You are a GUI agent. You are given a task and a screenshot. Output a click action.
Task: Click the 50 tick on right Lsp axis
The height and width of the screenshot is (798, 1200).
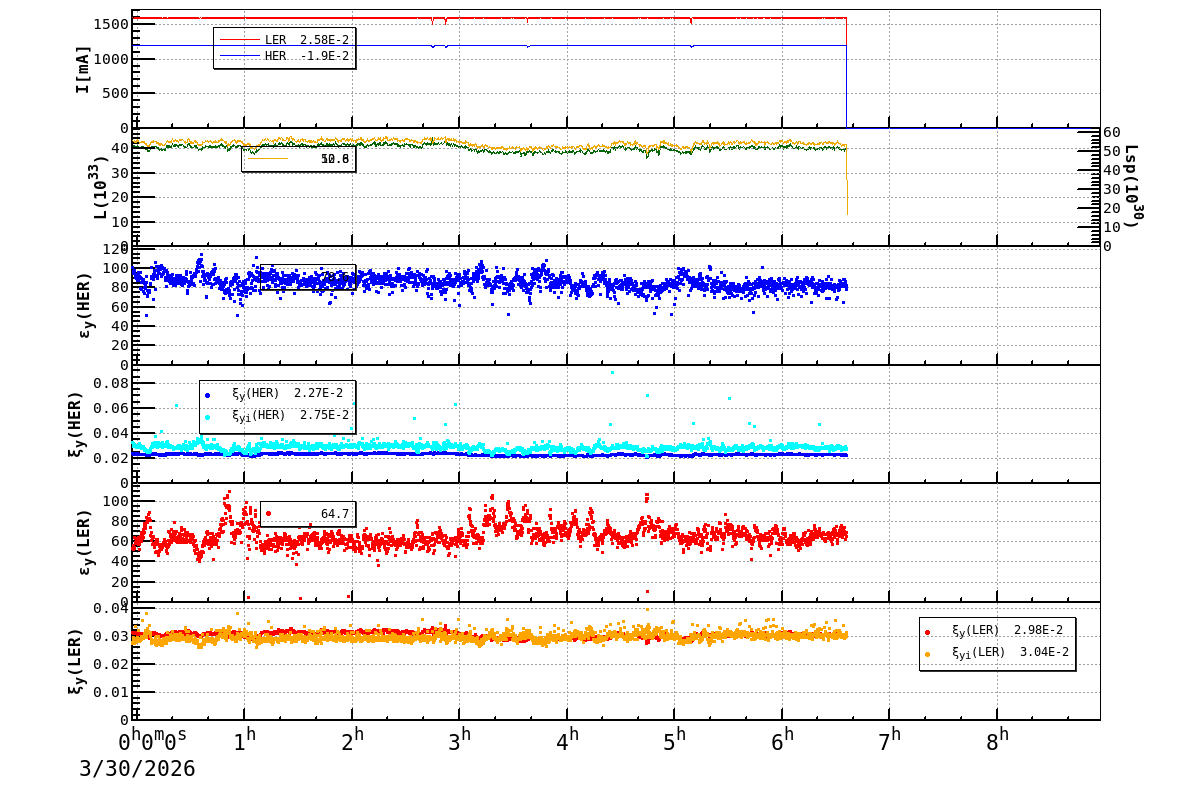pyautogui.click(x=1112, y=152)
